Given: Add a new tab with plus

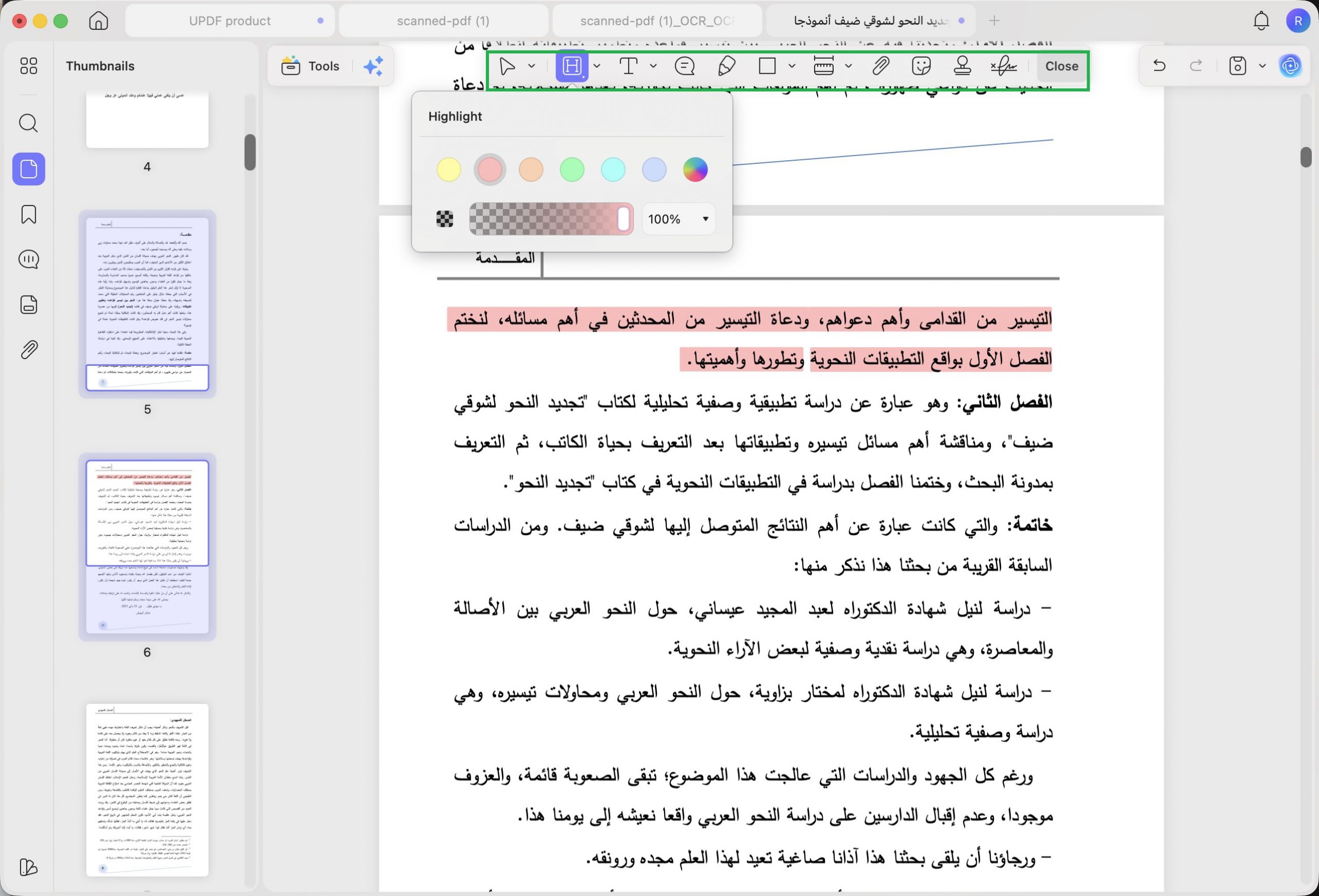Looking at the screenshot, I should [x=994, y=21].
